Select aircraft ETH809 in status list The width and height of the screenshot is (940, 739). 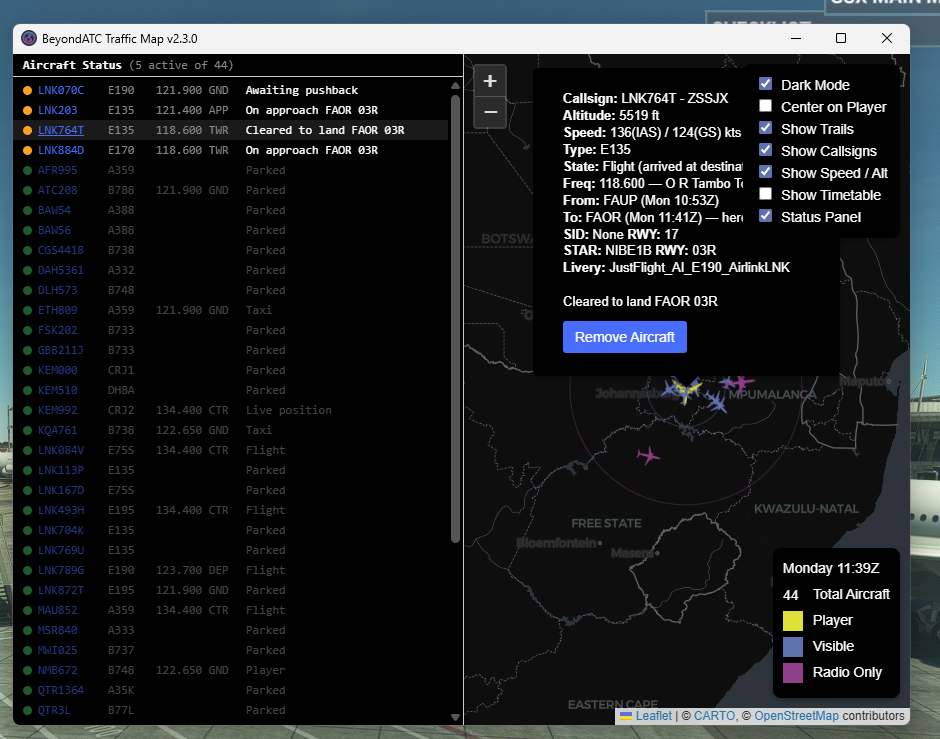coord(58,310)
